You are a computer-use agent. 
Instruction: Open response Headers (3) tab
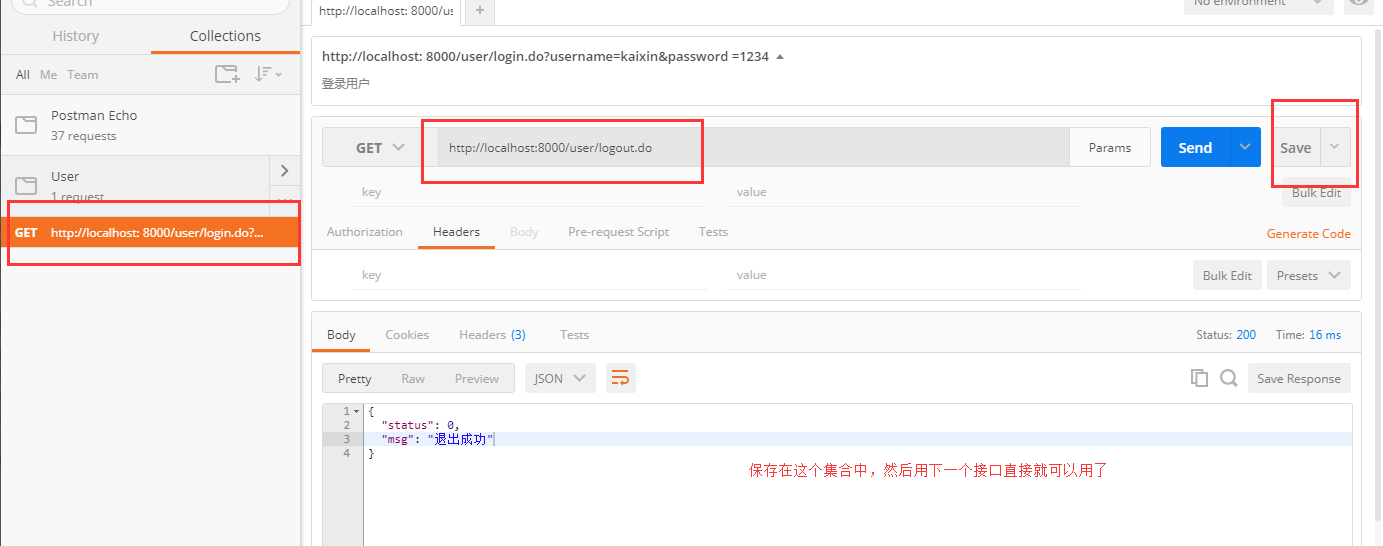point(492,334)
